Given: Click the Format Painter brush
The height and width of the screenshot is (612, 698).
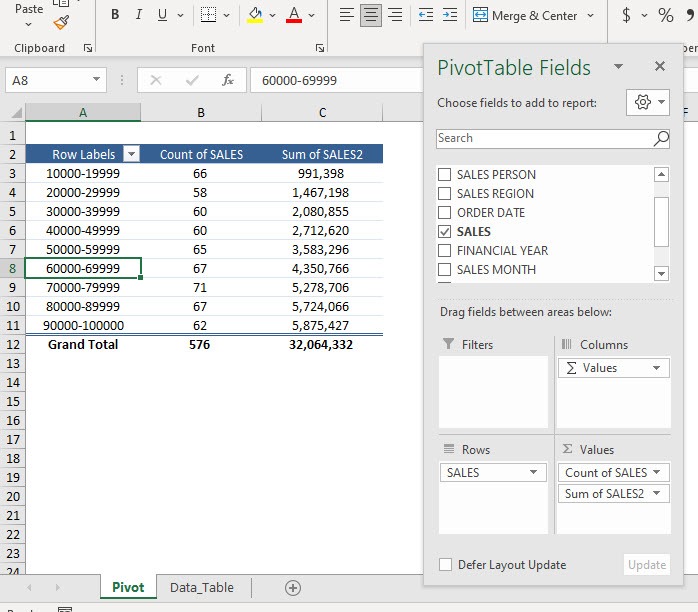Looking at the screenshot, I should click(x=61, y=22).
